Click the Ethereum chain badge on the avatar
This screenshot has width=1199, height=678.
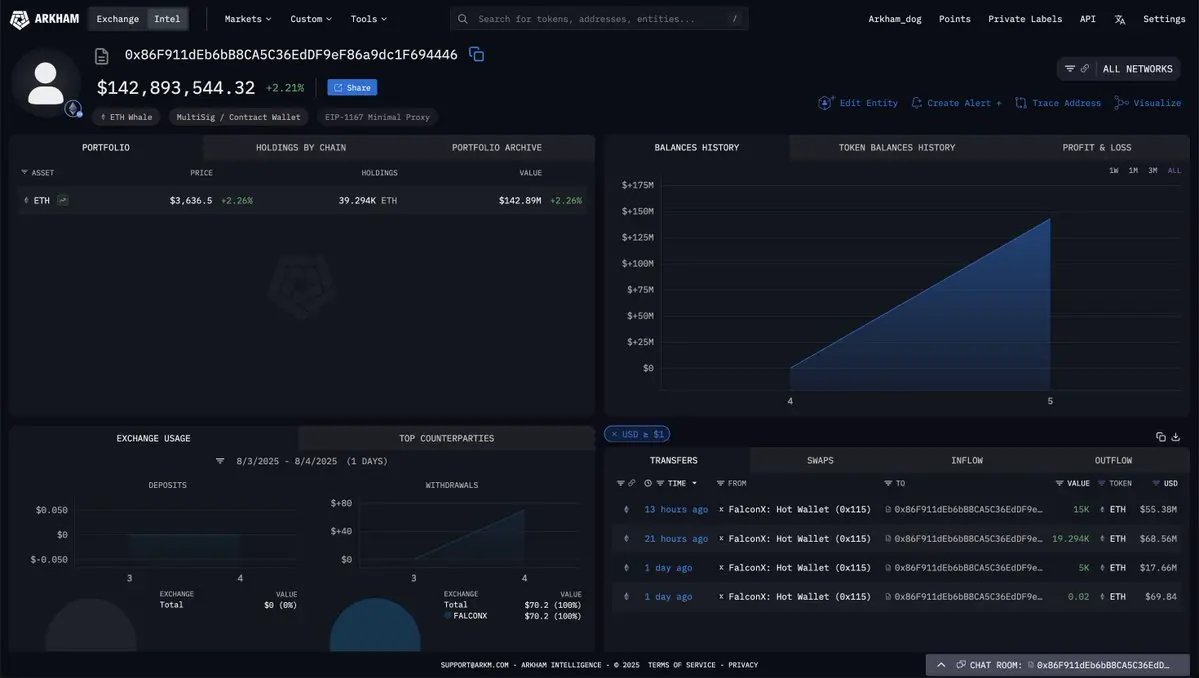[73, 109]
